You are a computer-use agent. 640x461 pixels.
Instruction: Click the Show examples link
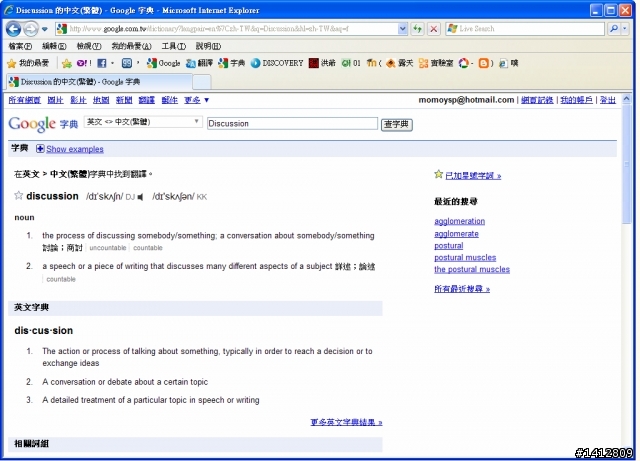(75, 149)
